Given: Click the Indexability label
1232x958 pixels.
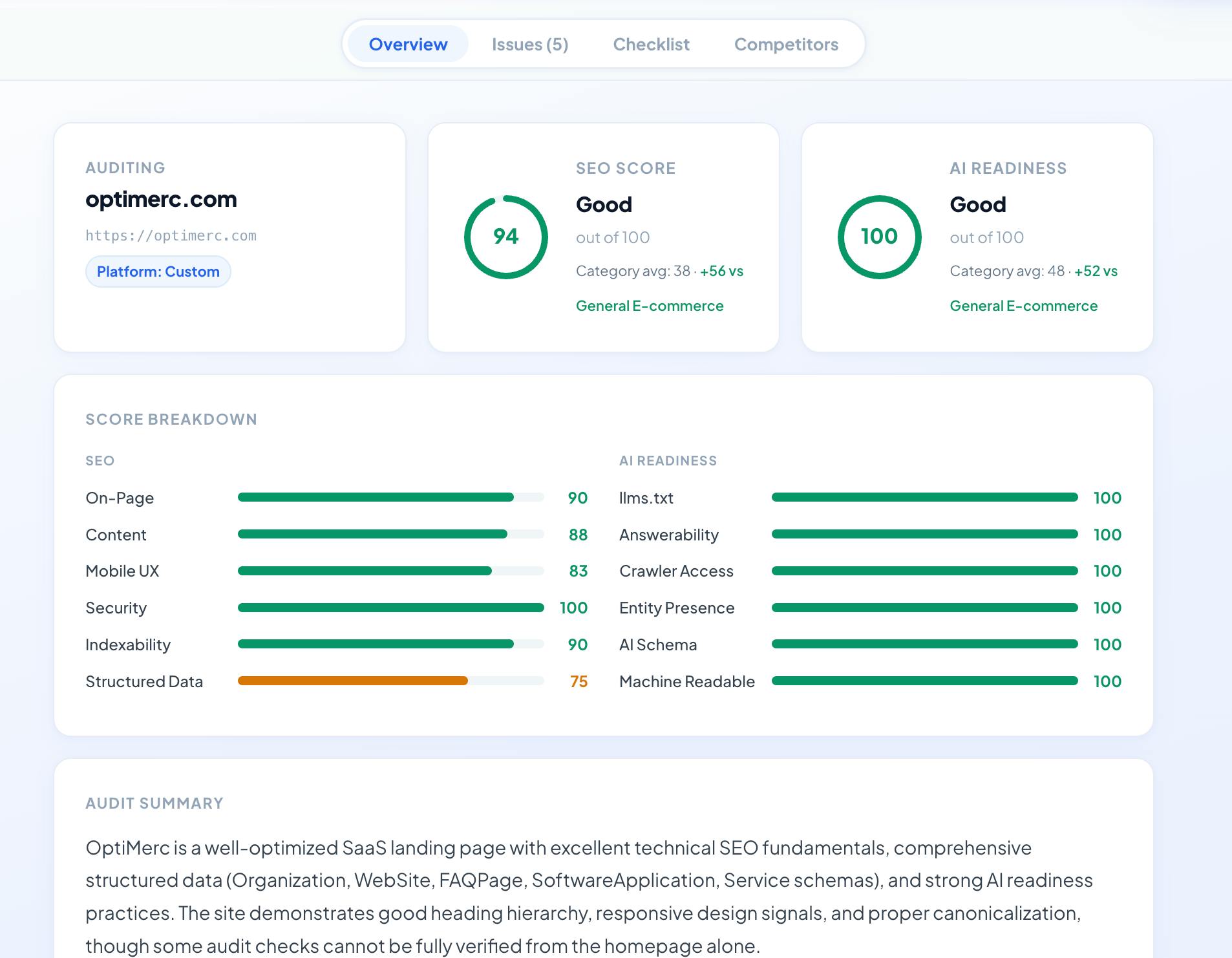Looking at the screenshot, I should 128,644.
